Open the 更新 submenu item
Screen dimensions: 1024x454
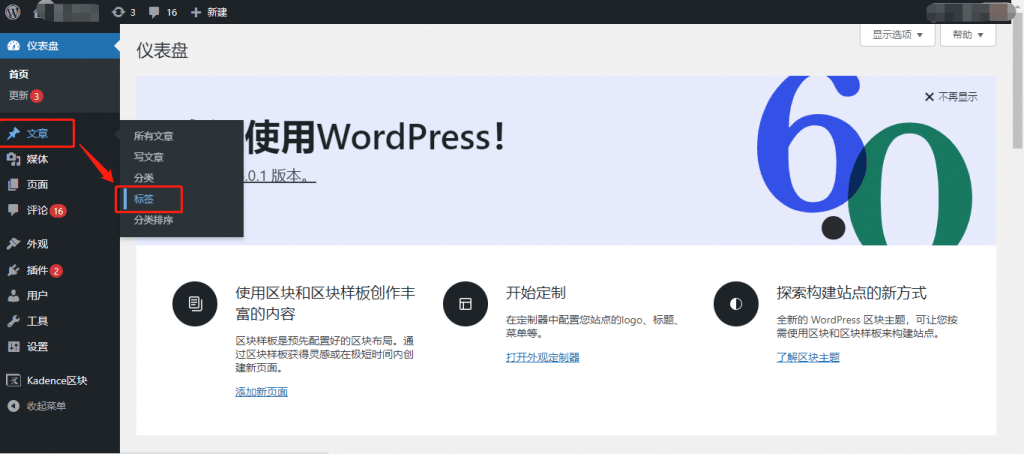[18, 95]
